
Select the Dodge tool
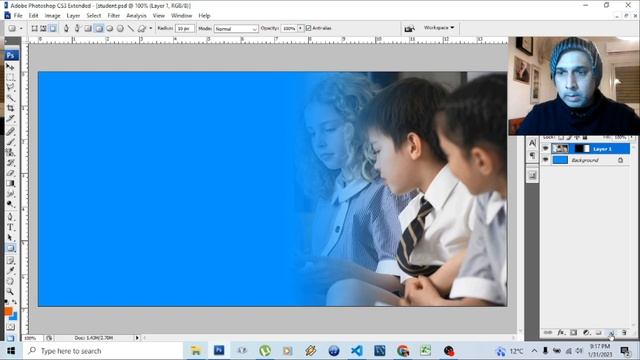10,204
